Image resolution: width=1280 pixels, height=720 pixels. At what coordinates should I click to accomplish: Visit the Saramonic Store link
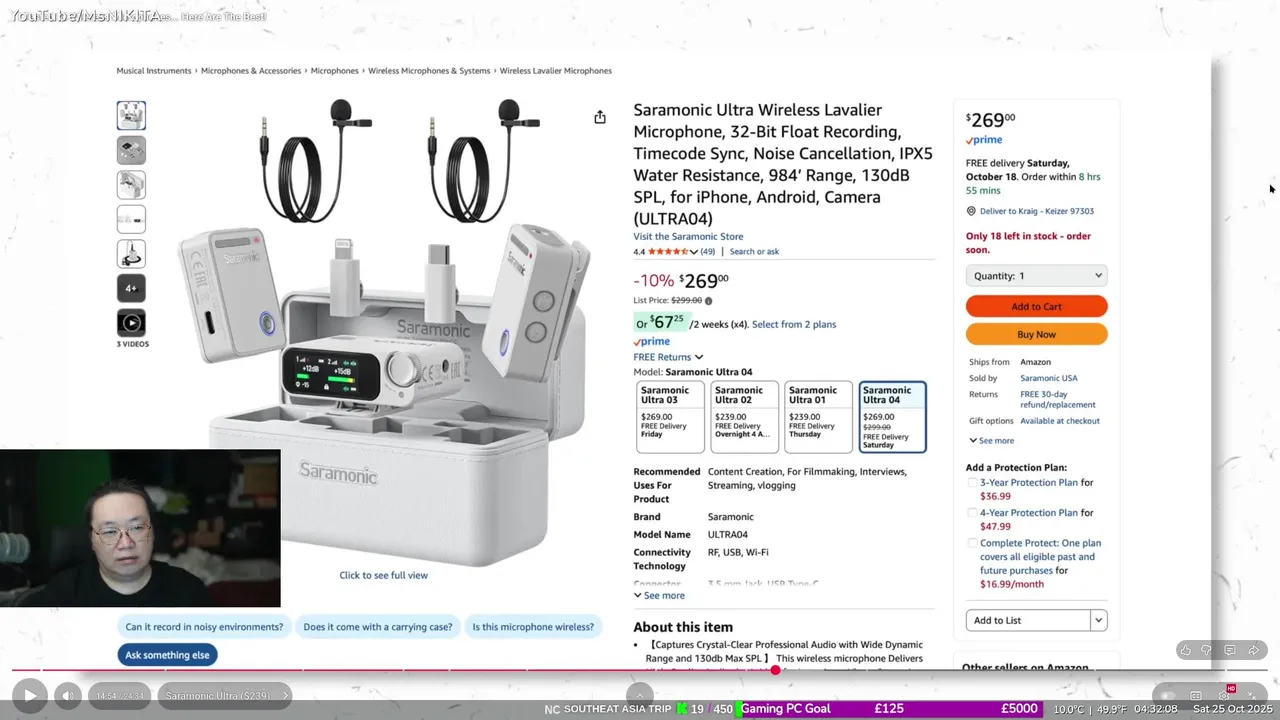pos(688,237)
